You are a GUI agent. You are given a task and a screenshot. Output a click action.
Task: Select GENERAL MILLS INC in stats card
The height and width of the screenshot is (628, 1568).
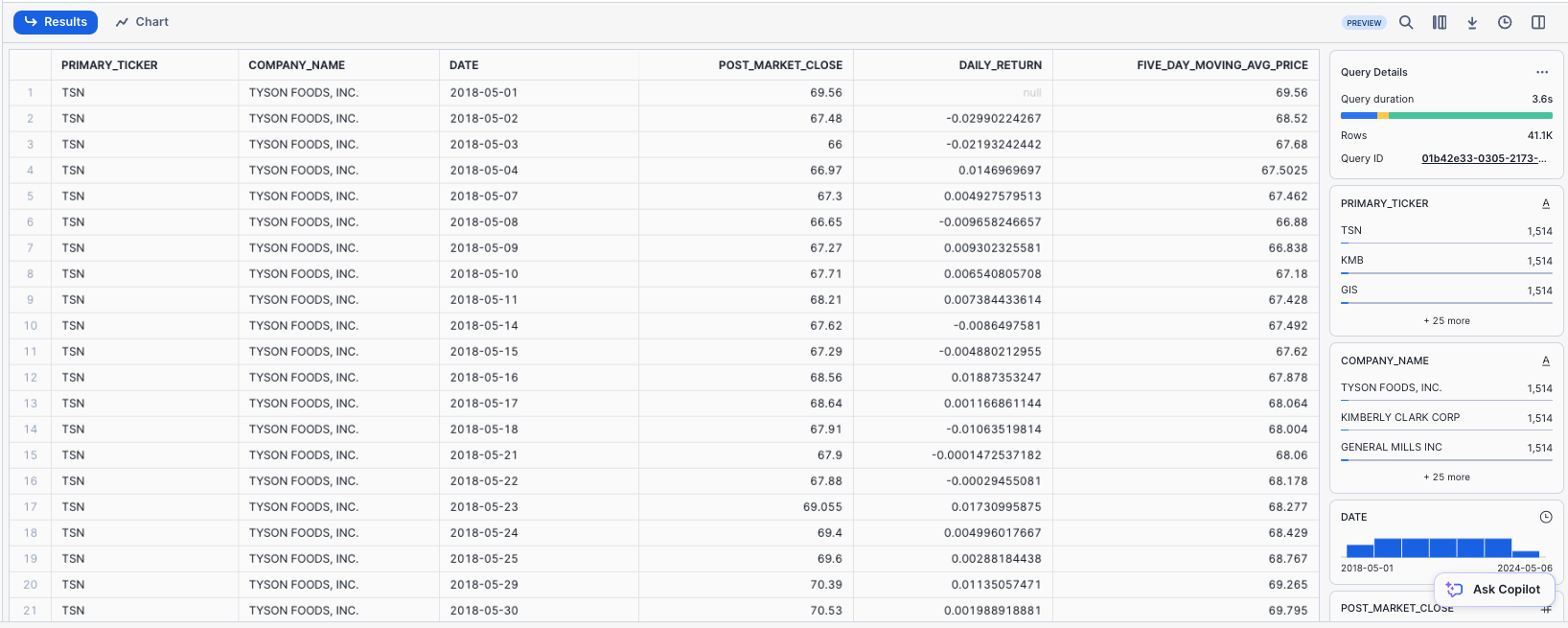coord(1446,449)
